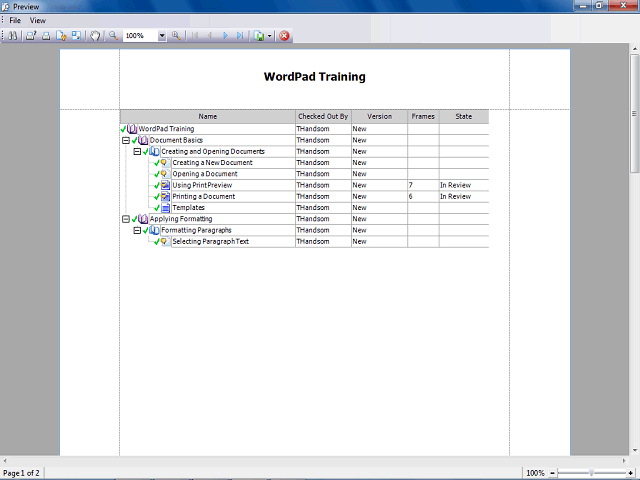Click the Frames value 6
This screenshot has height=480, width=640.
pyautogui.click(x=411, y=197)
